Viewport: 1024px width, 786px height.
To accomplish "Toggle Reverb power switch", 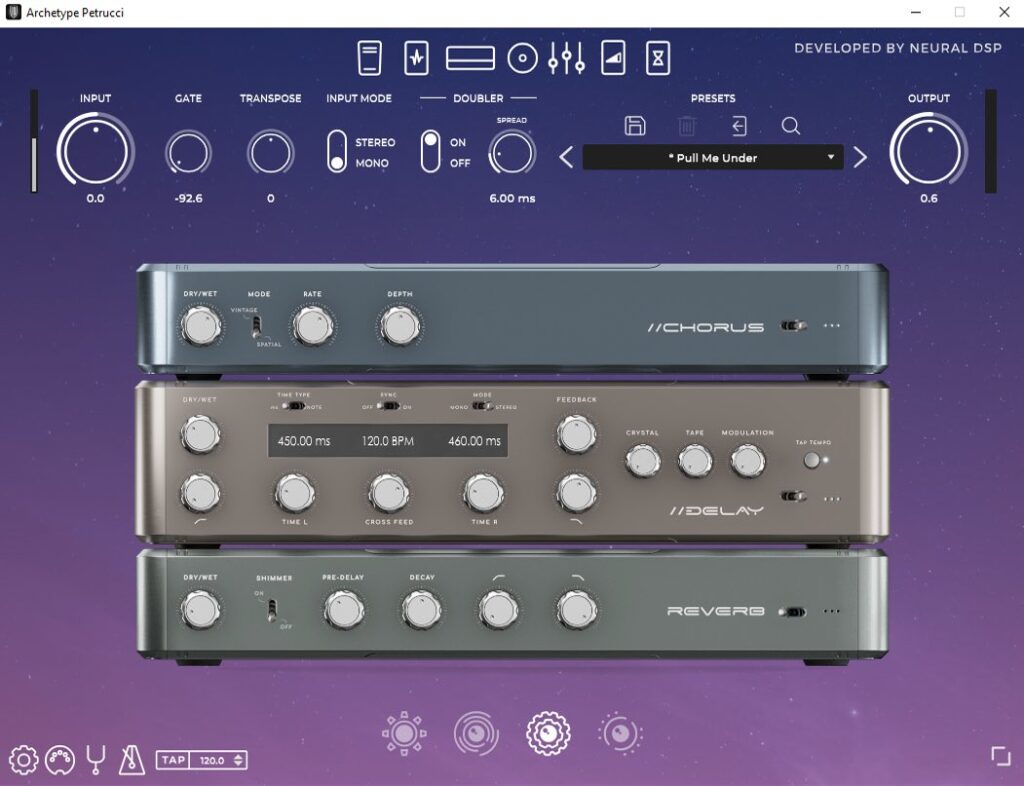I will pos(793,612).
